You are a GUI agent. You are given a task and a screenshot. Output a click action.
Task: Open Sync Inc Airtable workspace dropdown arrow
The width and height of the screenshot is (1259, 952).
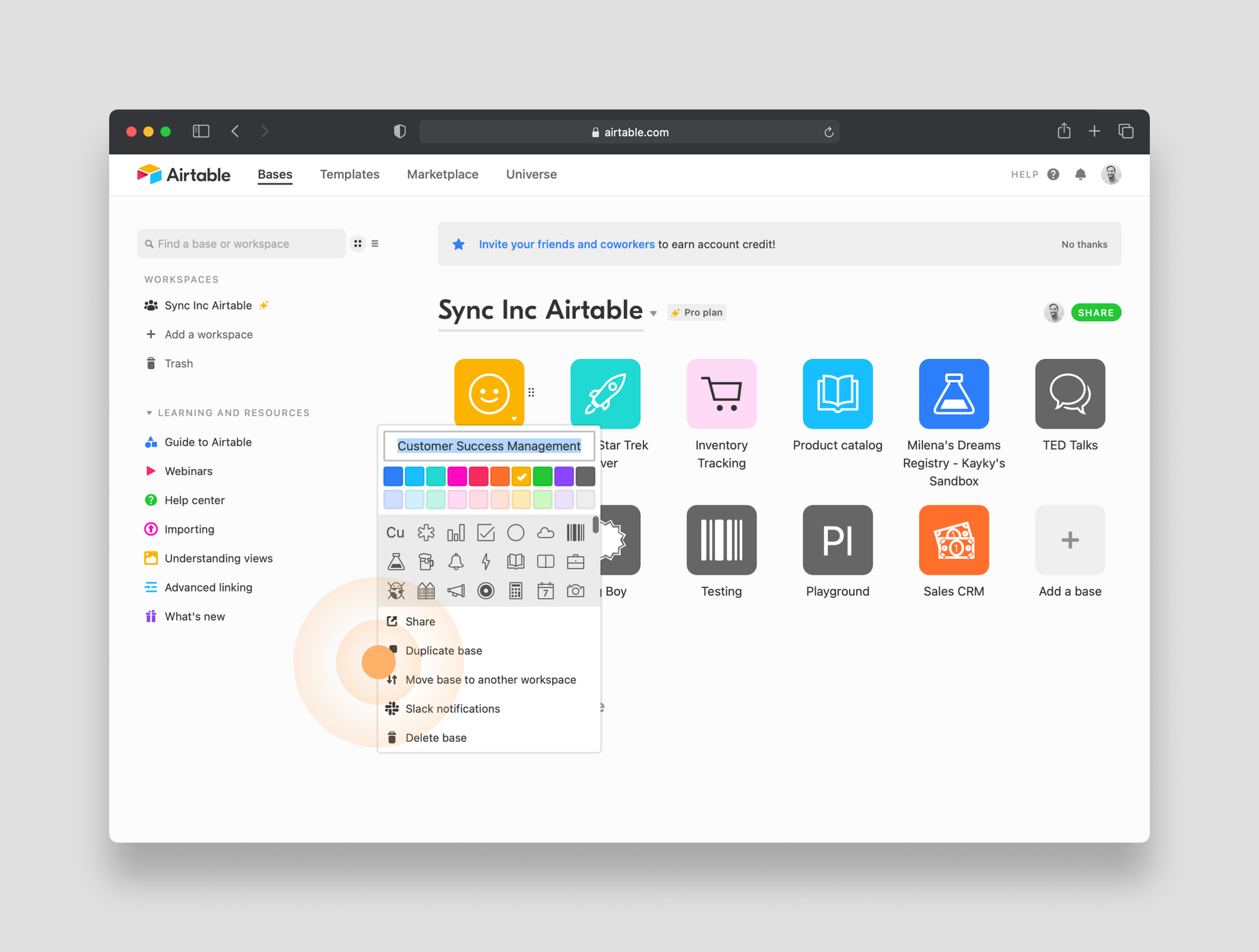(653, 313)
